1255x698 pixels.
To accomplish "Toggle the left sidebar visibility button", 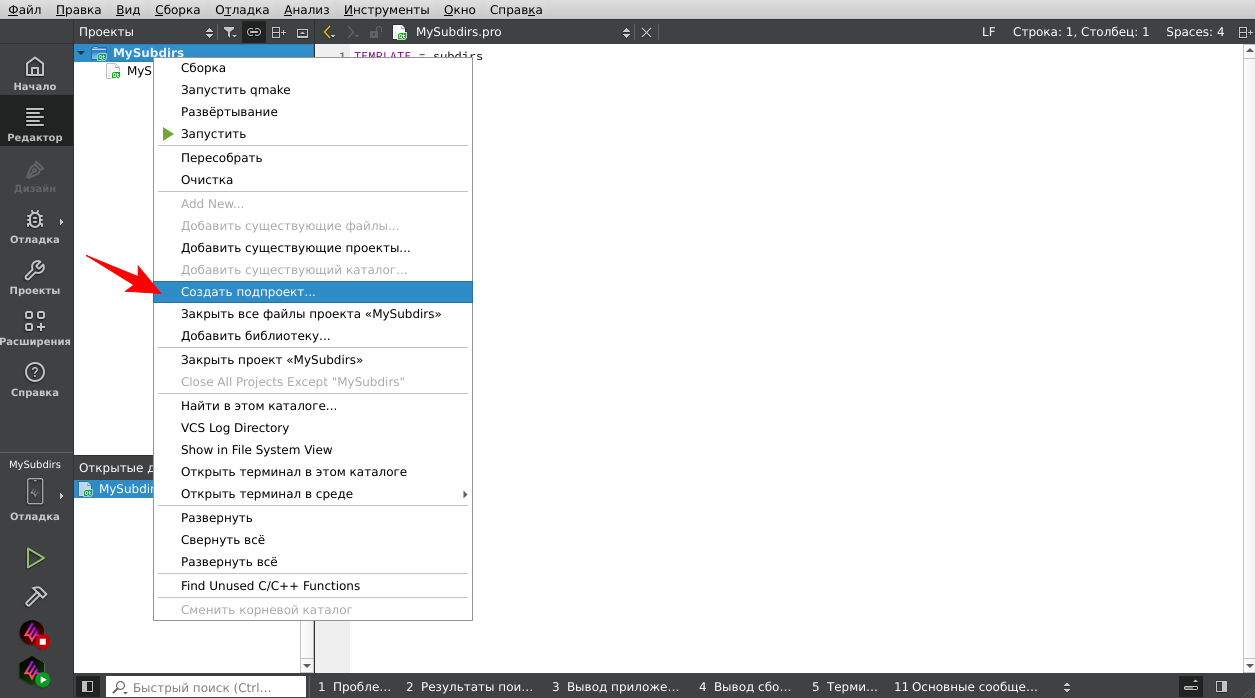I will coord(88,687).
